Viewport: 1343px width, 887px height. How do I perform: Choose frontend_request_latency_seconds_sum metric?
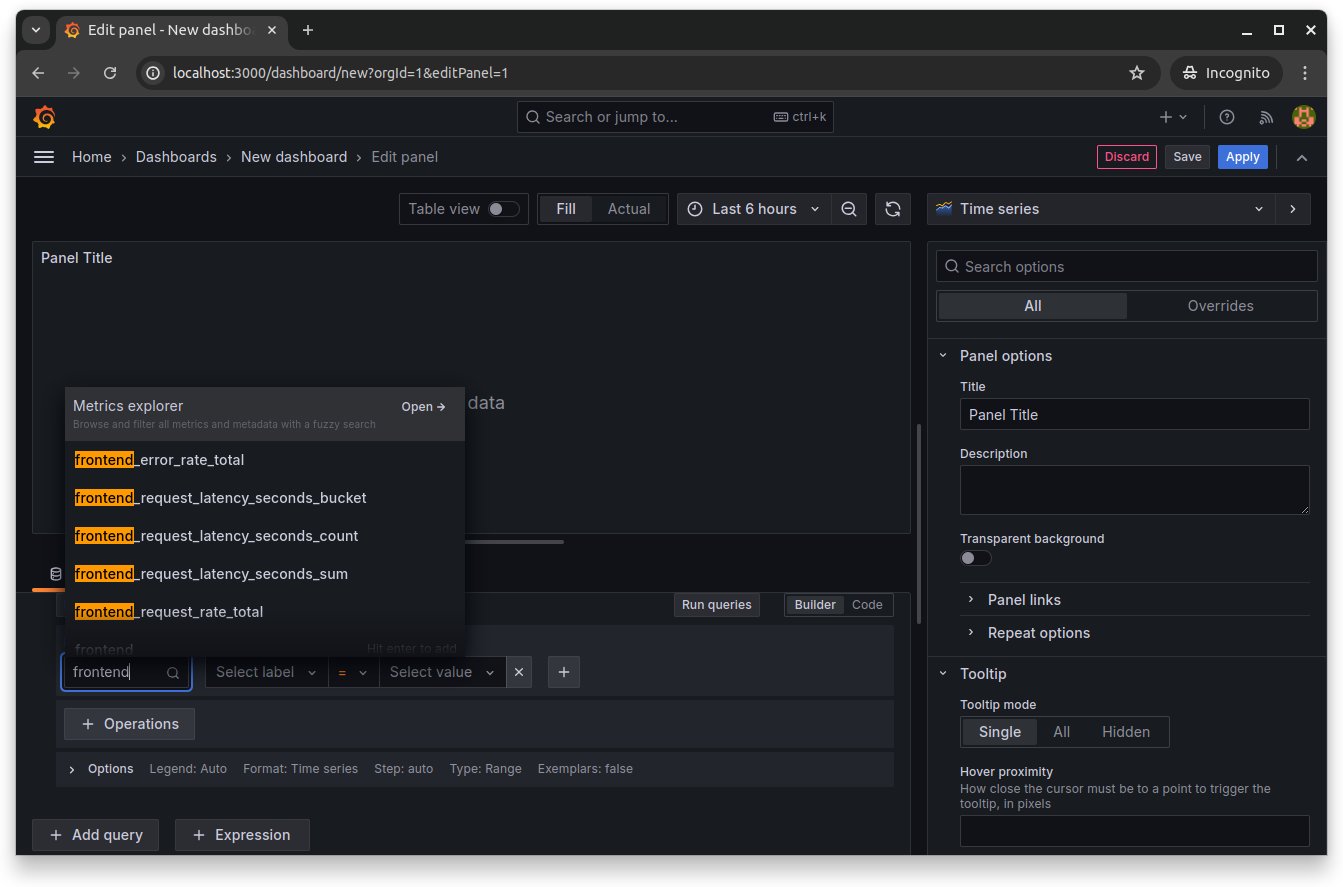click(x=265, y=574)
